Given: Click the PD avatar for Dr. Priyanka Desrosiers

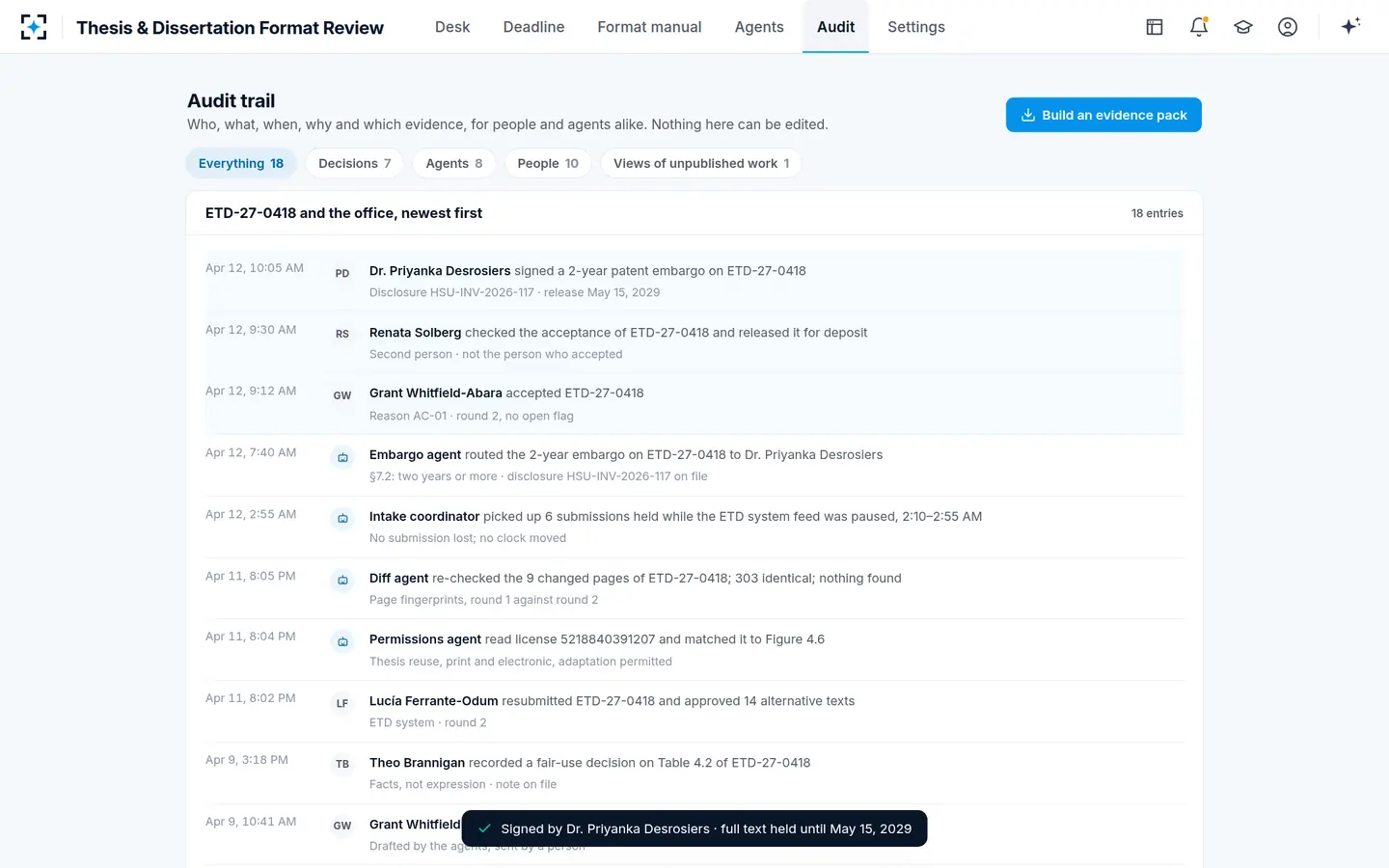Looking at the screenshot, I should (x=342, y=273).
